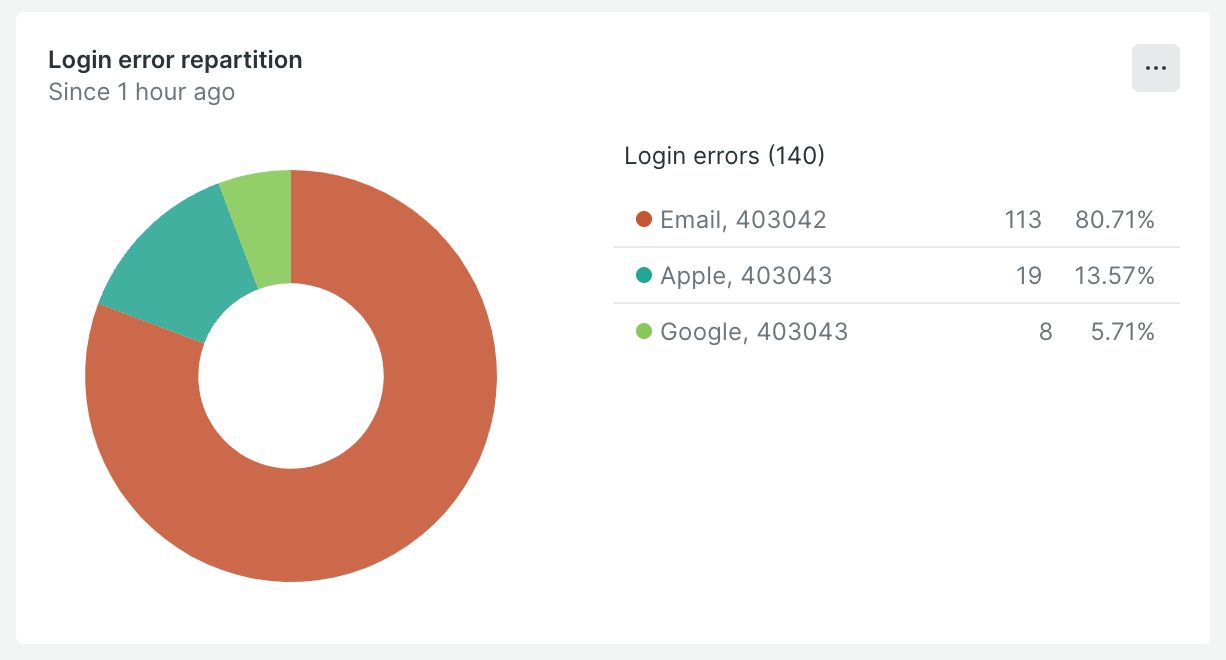Click the Since 1 hour ago time label

(141, 91)
